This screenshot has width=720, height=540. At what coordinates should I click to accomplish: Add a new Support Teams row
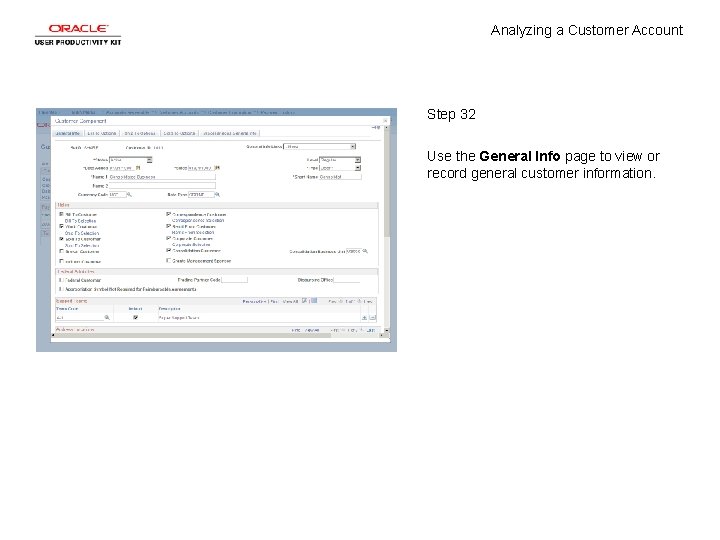click(365, 318)
